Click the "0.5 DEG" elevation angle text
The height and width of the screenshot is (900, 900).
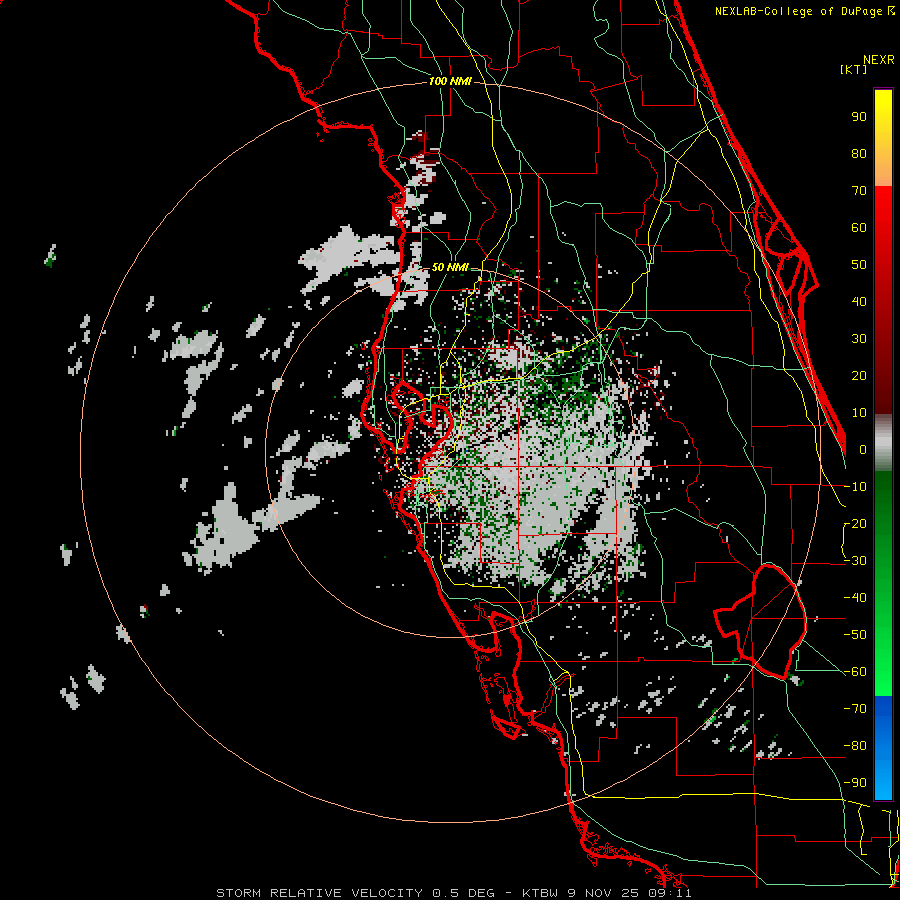(x=463, y=893)
